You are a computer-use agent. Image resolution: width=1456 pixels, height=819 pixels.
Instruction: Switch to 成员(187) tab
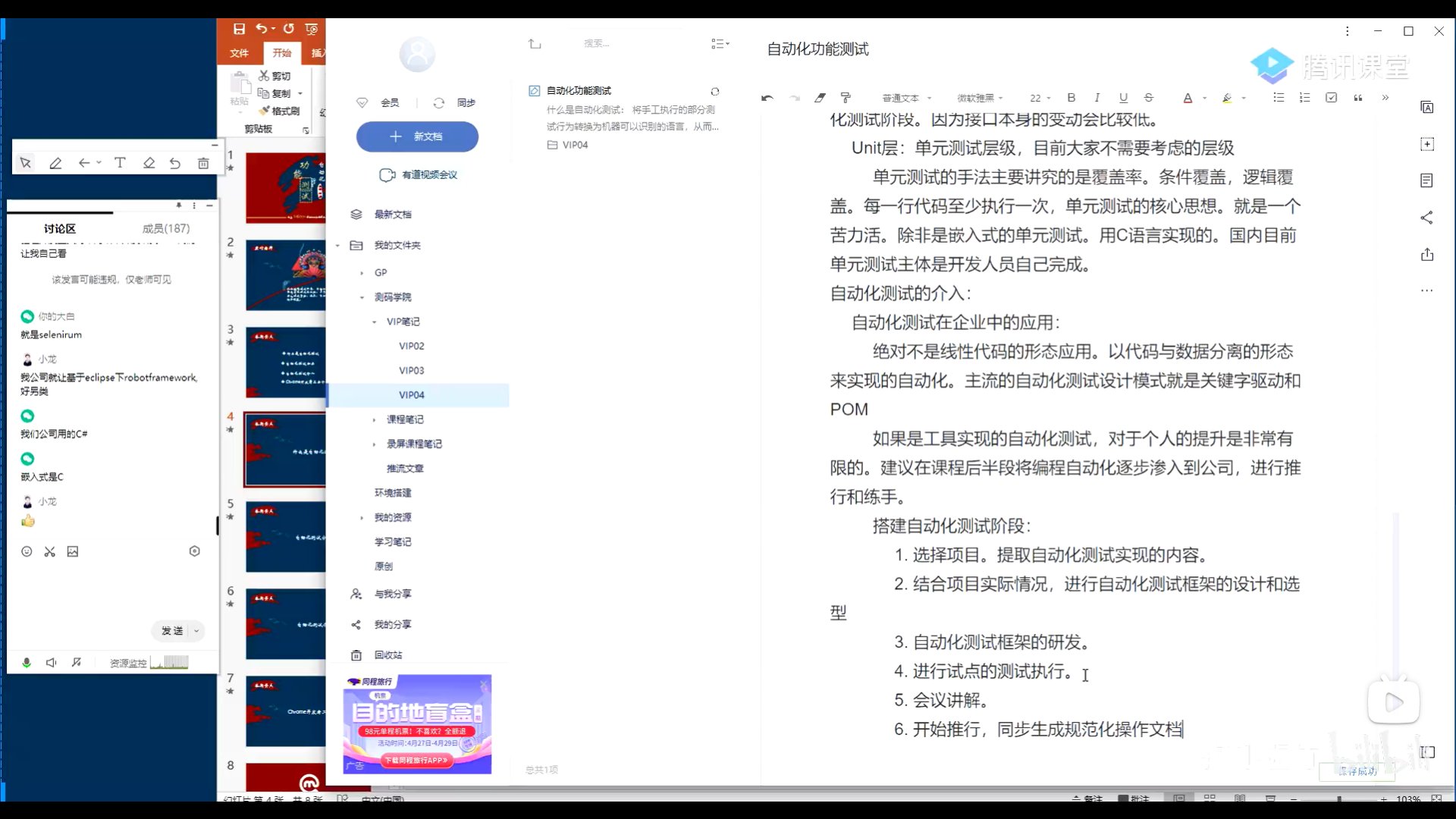pyautogui.click(x=166, y=228)
